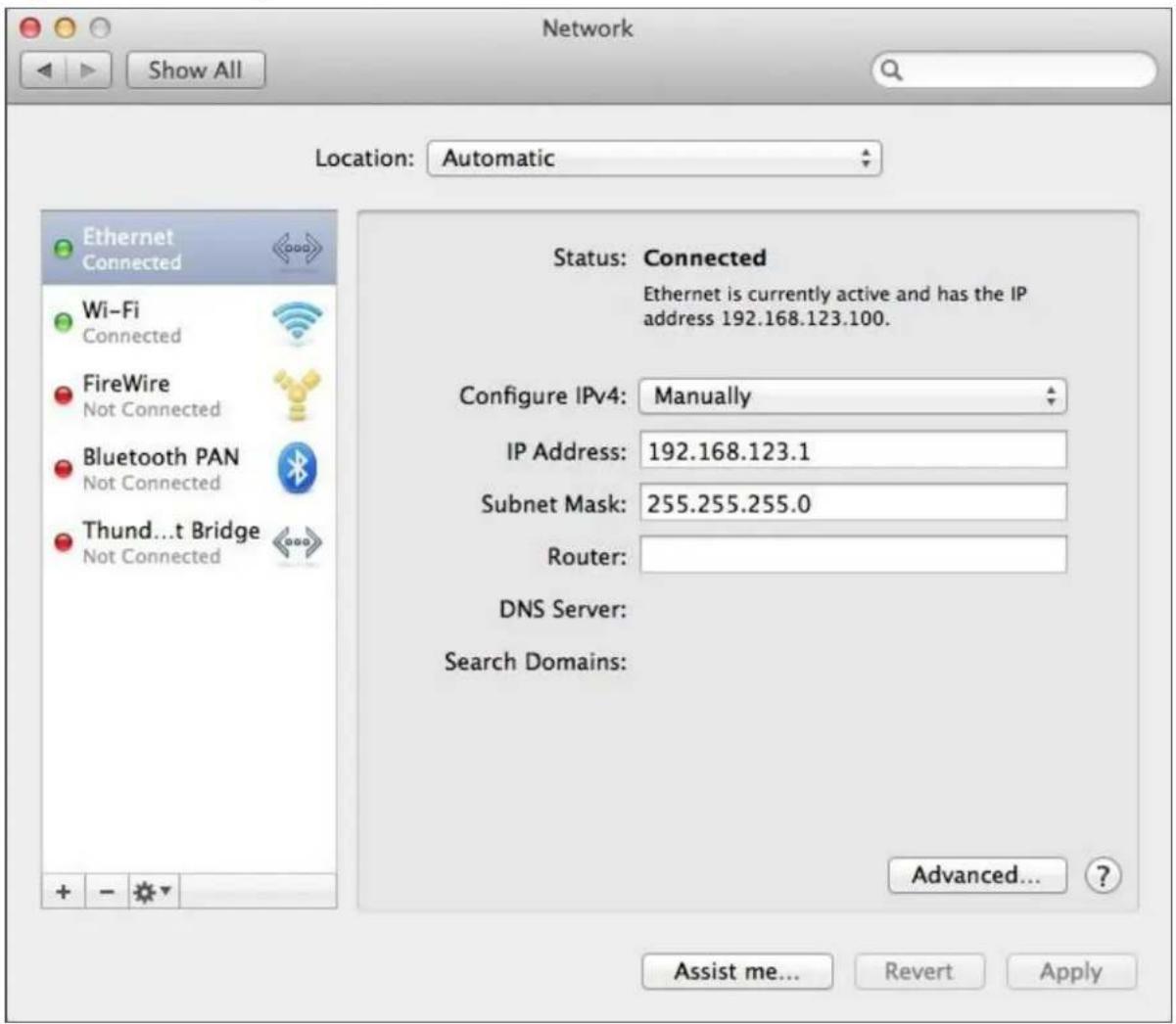This screenshot has height=1024, width=1176.
Task: Click the minus icon to remove service
Action: tap(108, 892)
